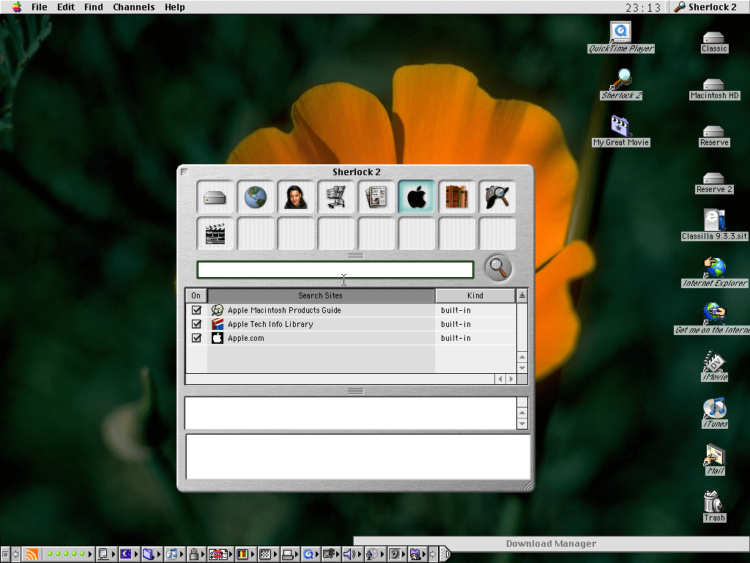
Task: Click the Sherlock search text field
Action: (x=335, y=270)
